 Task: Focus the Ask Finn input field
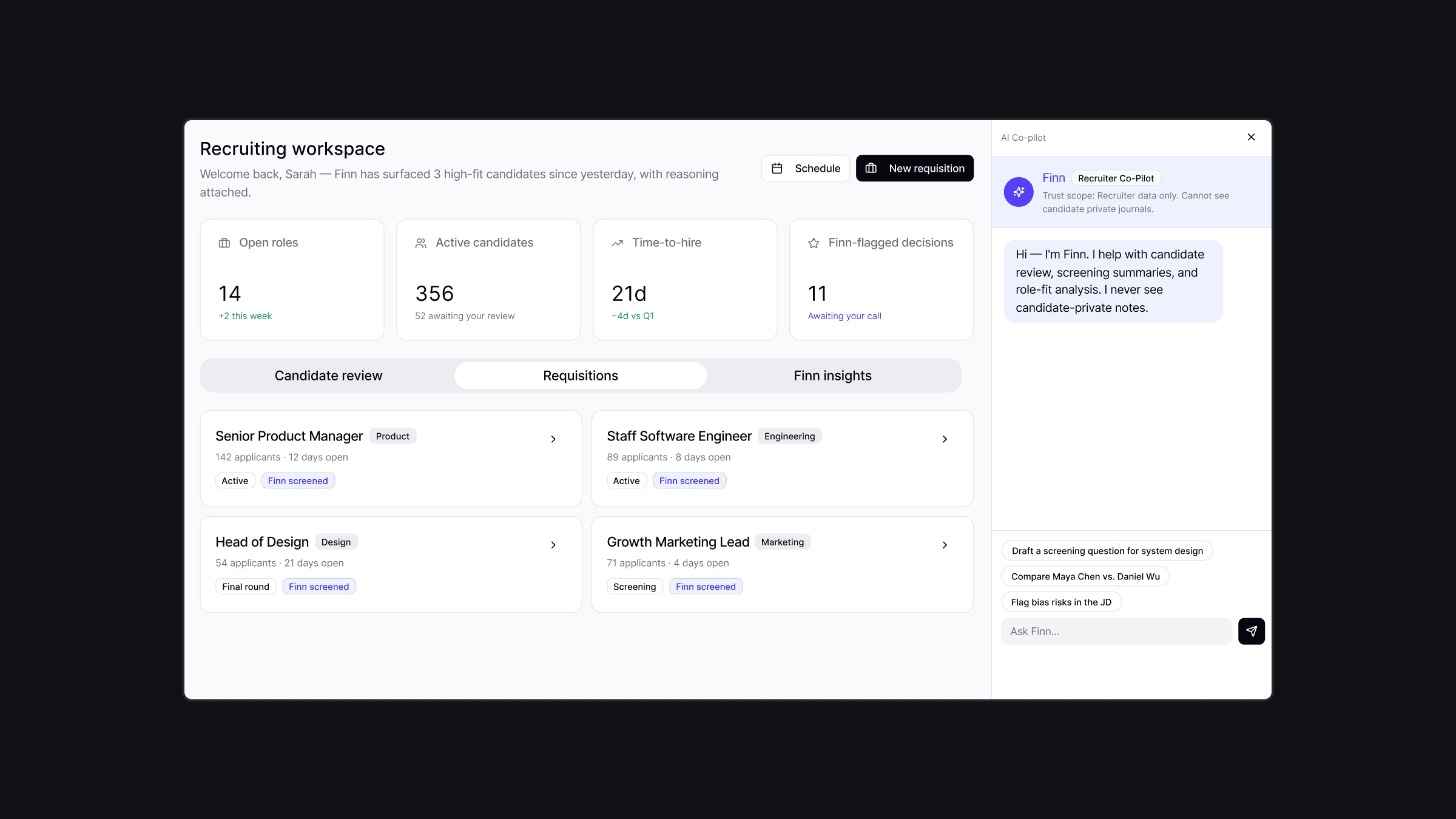(1116, 631)
